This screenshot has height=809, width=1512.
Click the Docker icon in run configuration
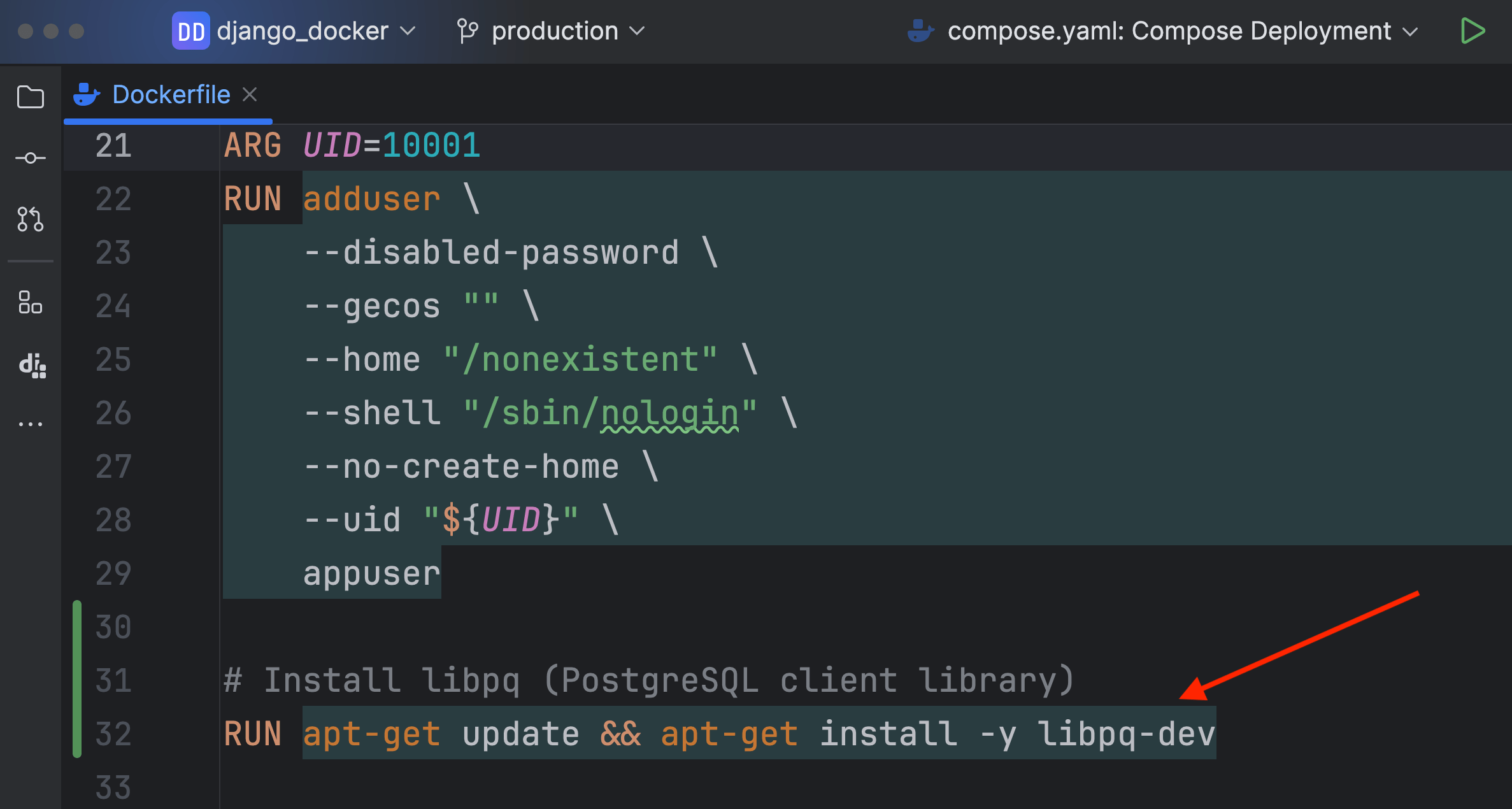click(920, 31)
